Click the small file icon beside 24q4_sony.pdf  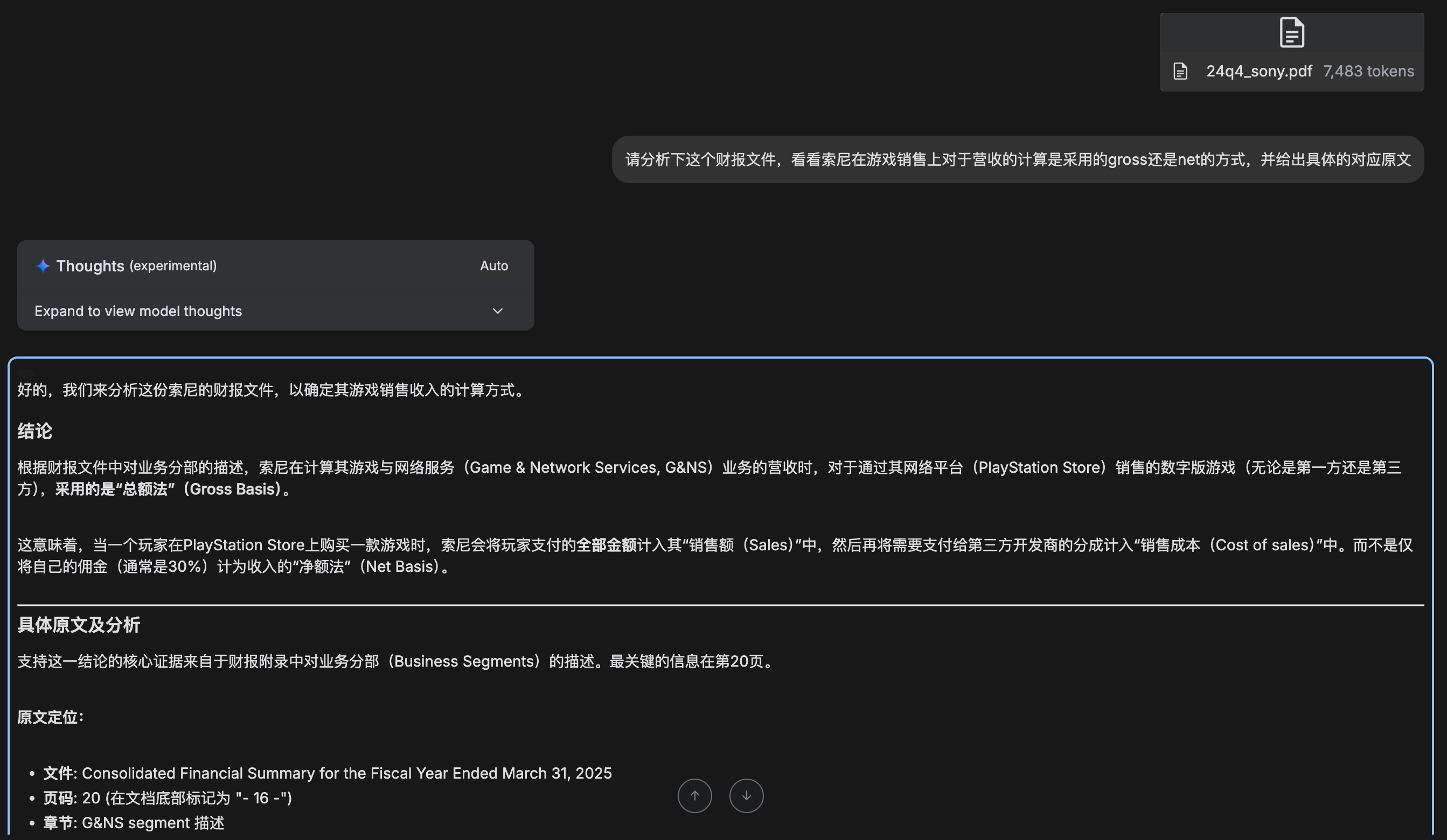click(x=1180, y=71)
